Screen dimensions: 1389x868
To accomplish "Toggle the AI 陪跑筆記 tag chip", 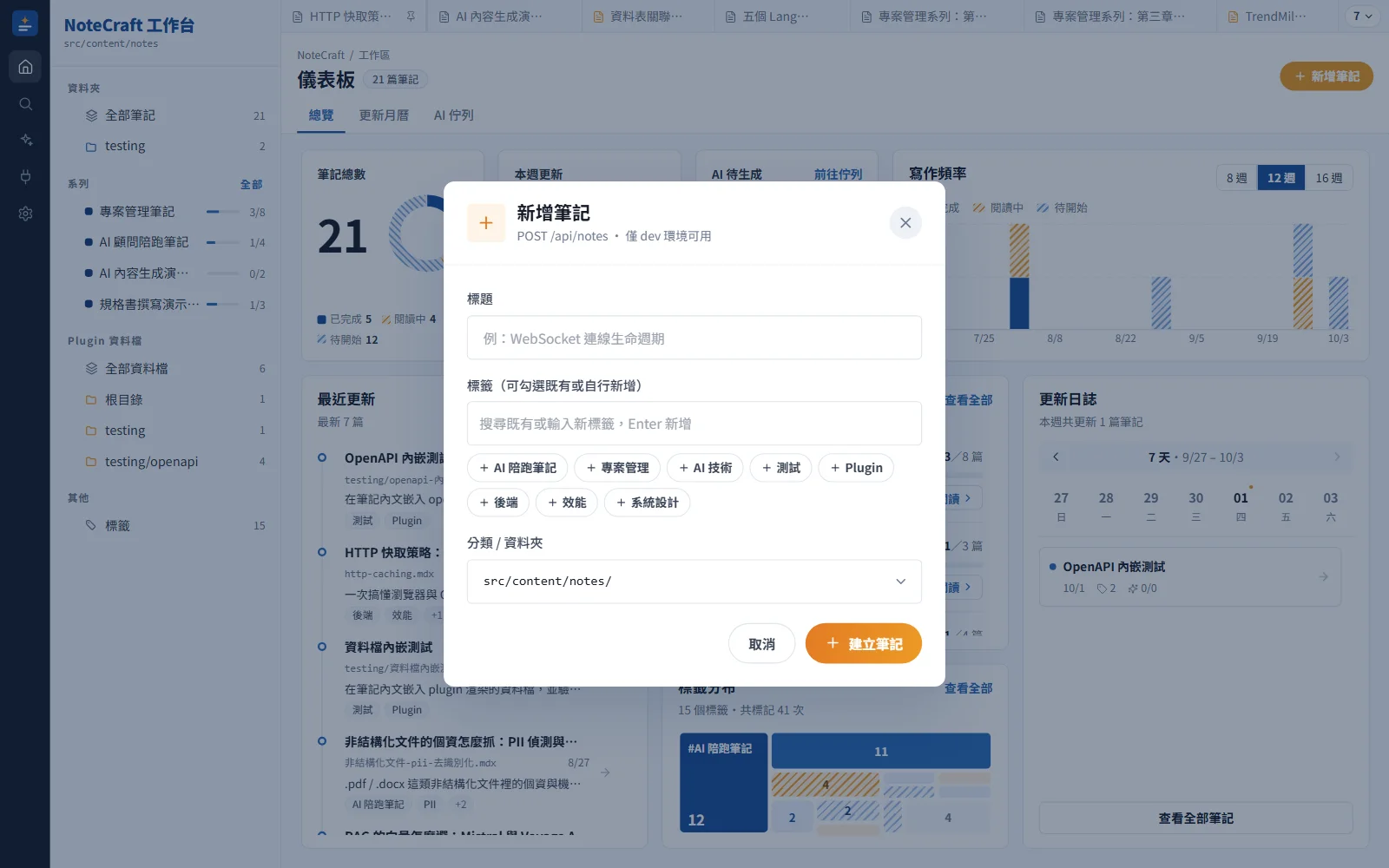I will (517, 468).
